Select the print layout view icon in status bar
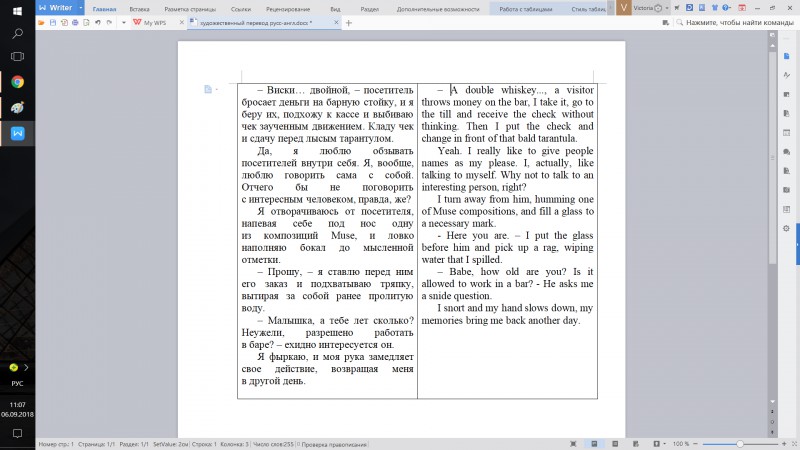This screenshot has height=450, width=800. click(594, 444)
